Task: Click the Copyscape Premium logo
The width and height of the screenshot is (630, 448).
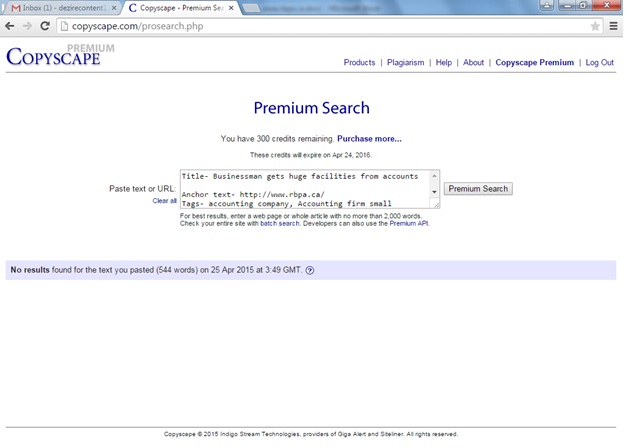Action: pos(60,55)
